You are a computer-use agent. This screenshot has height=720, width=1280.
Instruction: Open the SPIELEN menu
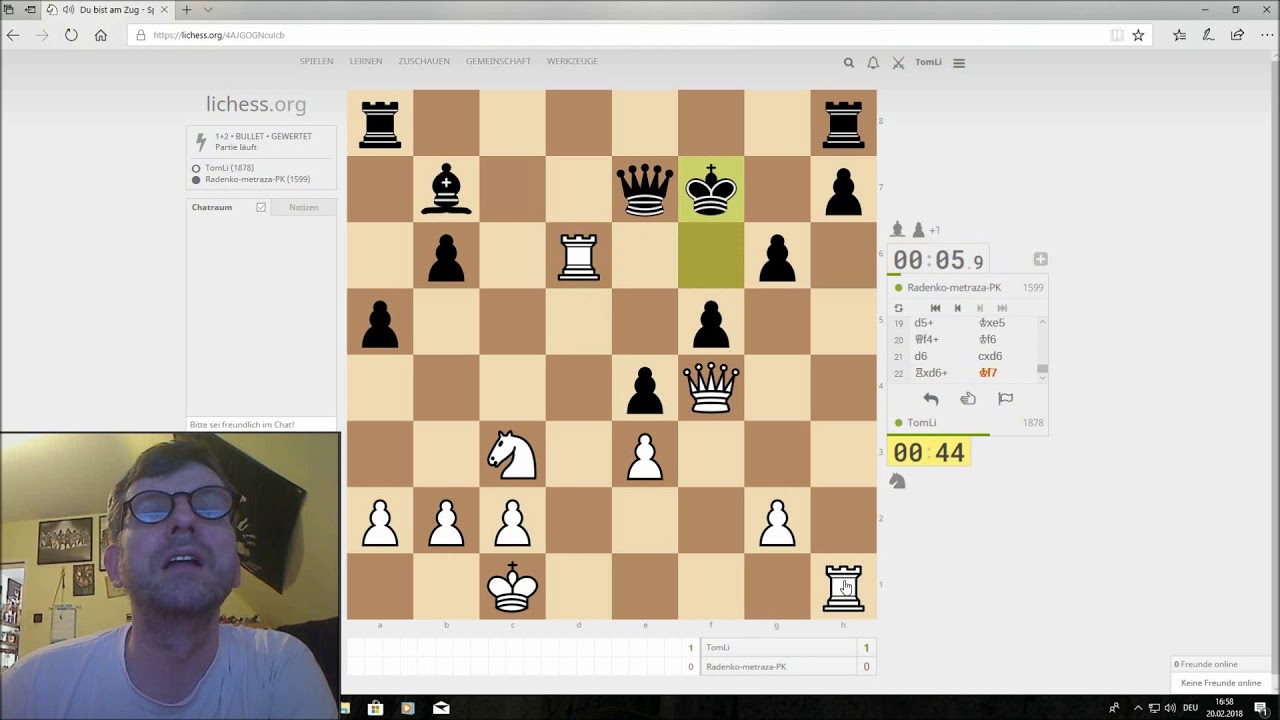(316, 61)
